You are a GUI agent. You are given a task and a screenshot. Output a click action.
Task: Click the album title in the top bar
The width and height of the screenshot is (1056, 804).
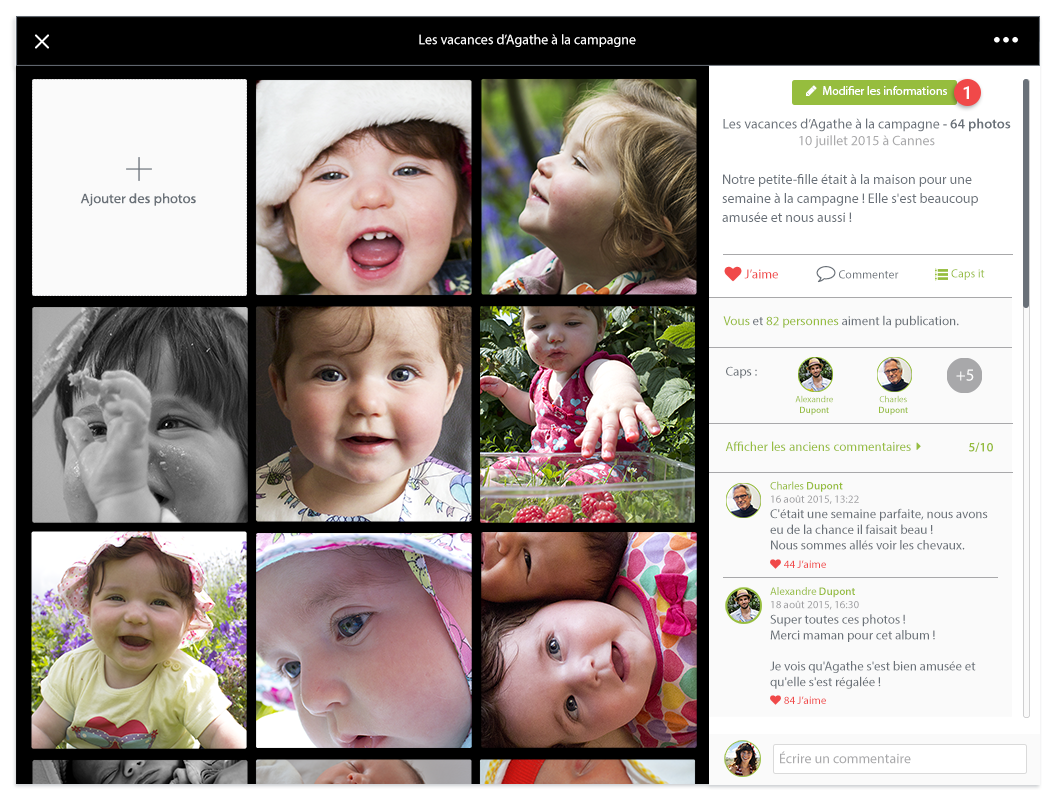click(527, 40)
